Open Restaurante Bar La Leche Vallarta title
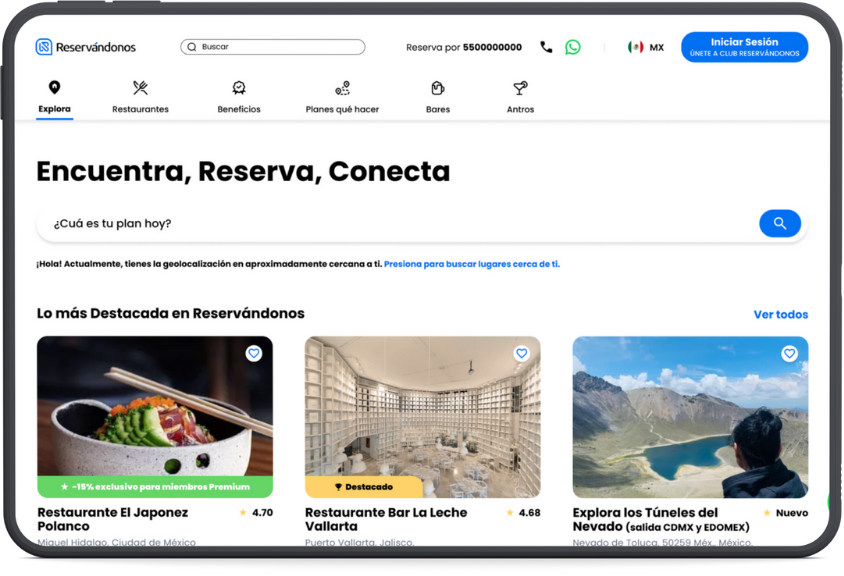The width and height of the screenshot is (844, 576). (x=386, y=519)
